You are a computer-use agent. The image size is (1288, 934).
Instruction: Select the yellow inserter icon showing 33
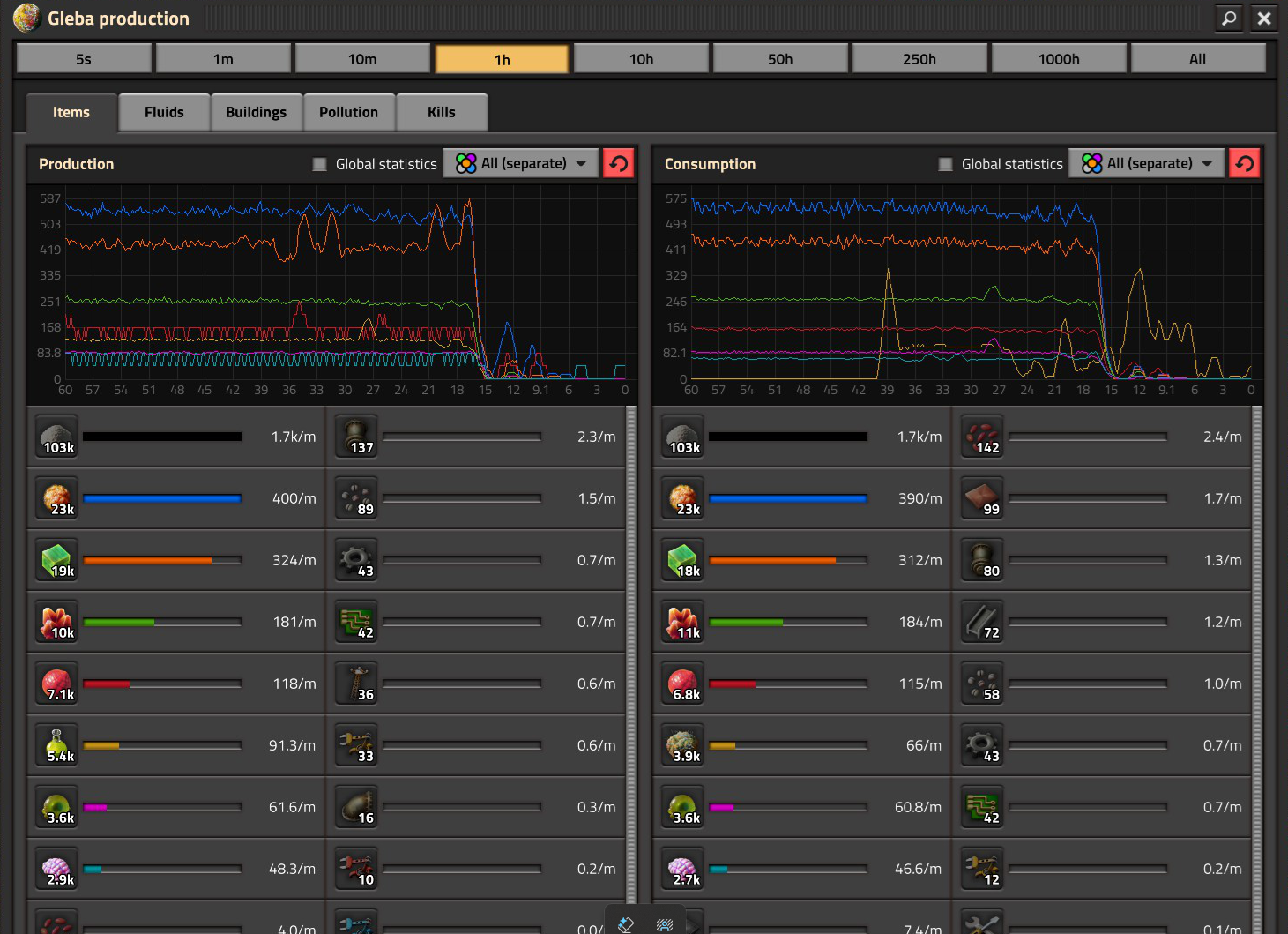tap(357, 745)
